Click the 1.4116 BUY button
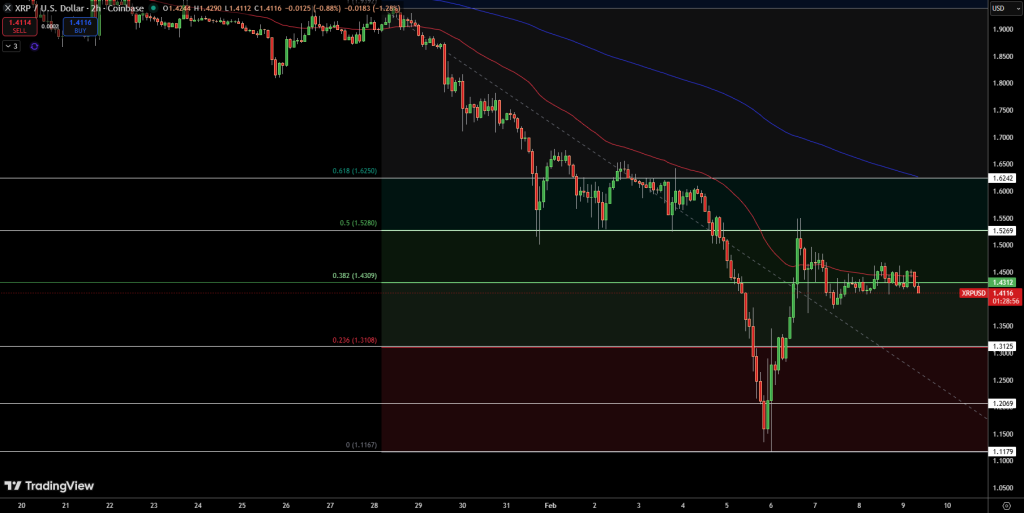Image resolution: width=1024 pixels, height=513 pixels. click(x=80, y=26)
